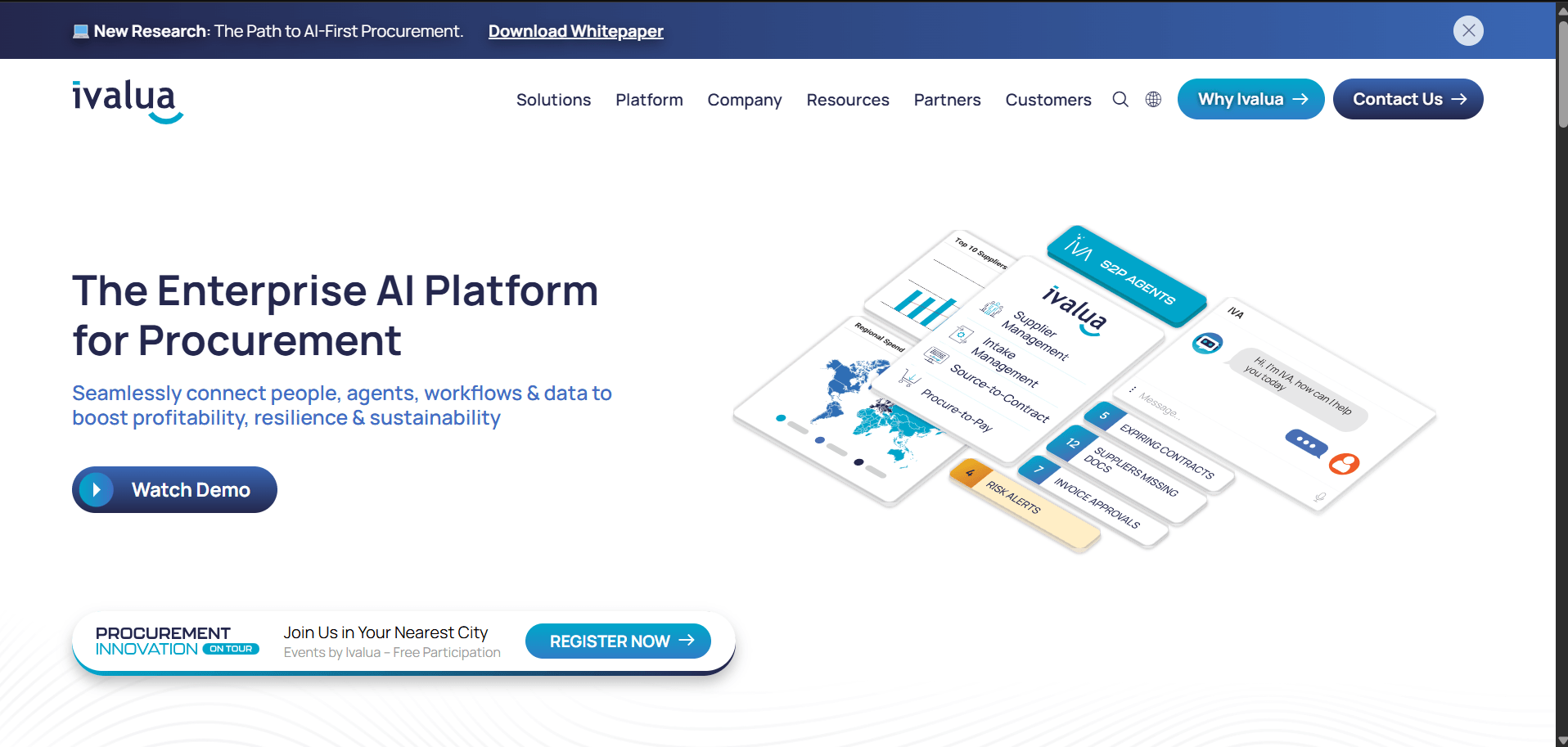Open the Resources menu
Screen dimensions: 1568x747
point(848,100)
